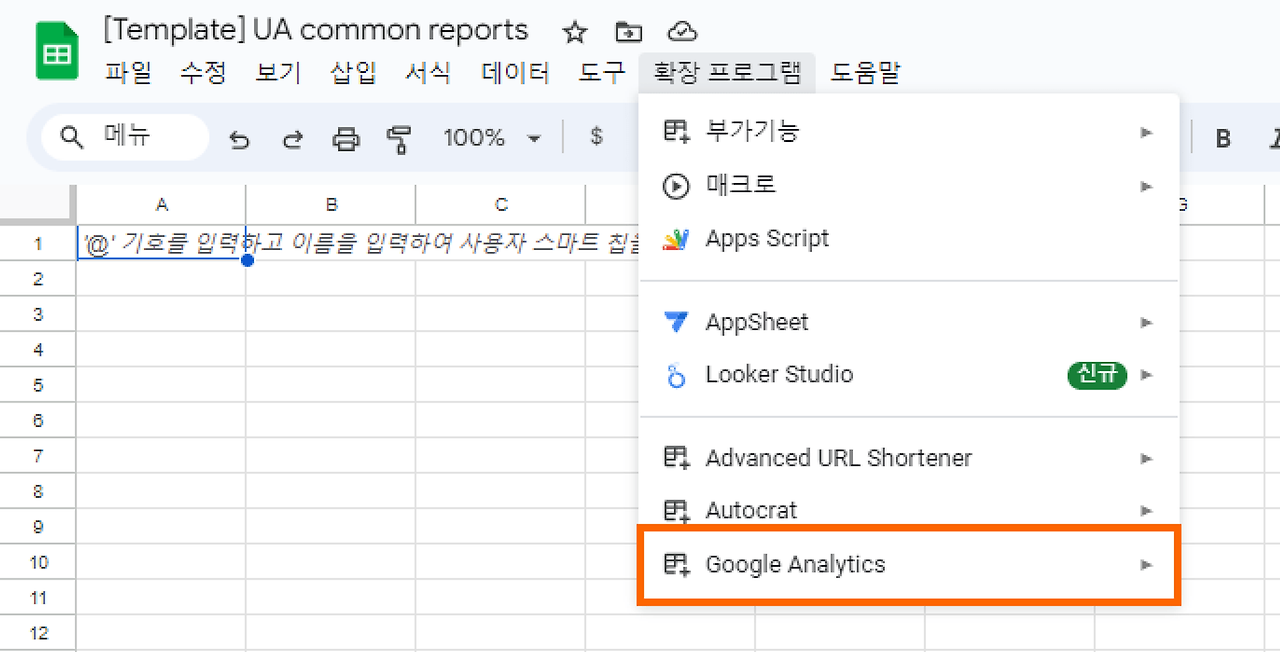Viewport: 1280px width, 652px height.
Task: Expand the Google Analytics submenu arrow
Action: [1147, 565]
